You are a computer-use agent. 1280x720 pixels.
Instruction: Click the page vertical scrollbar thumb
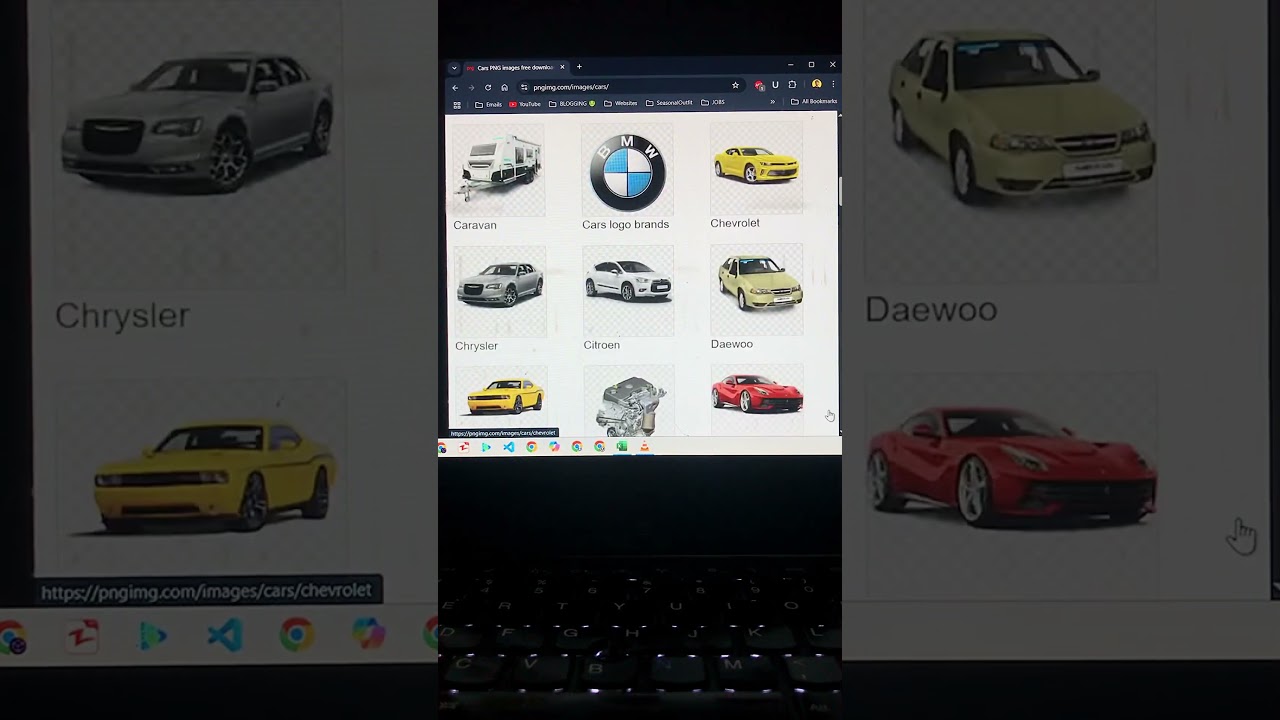click(x=840, y=192)
